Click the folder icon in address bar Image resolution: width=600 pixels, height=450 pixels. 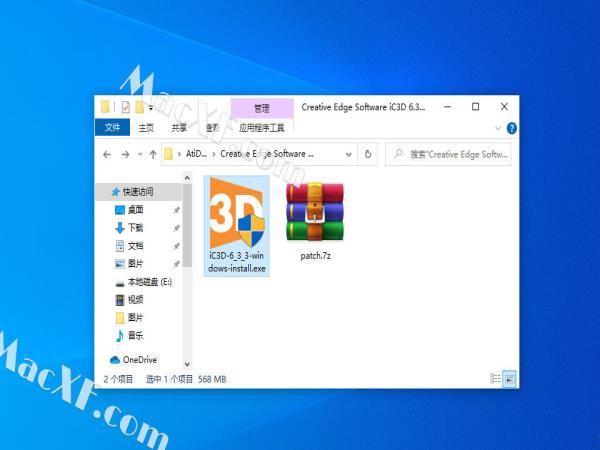point(168,154)
